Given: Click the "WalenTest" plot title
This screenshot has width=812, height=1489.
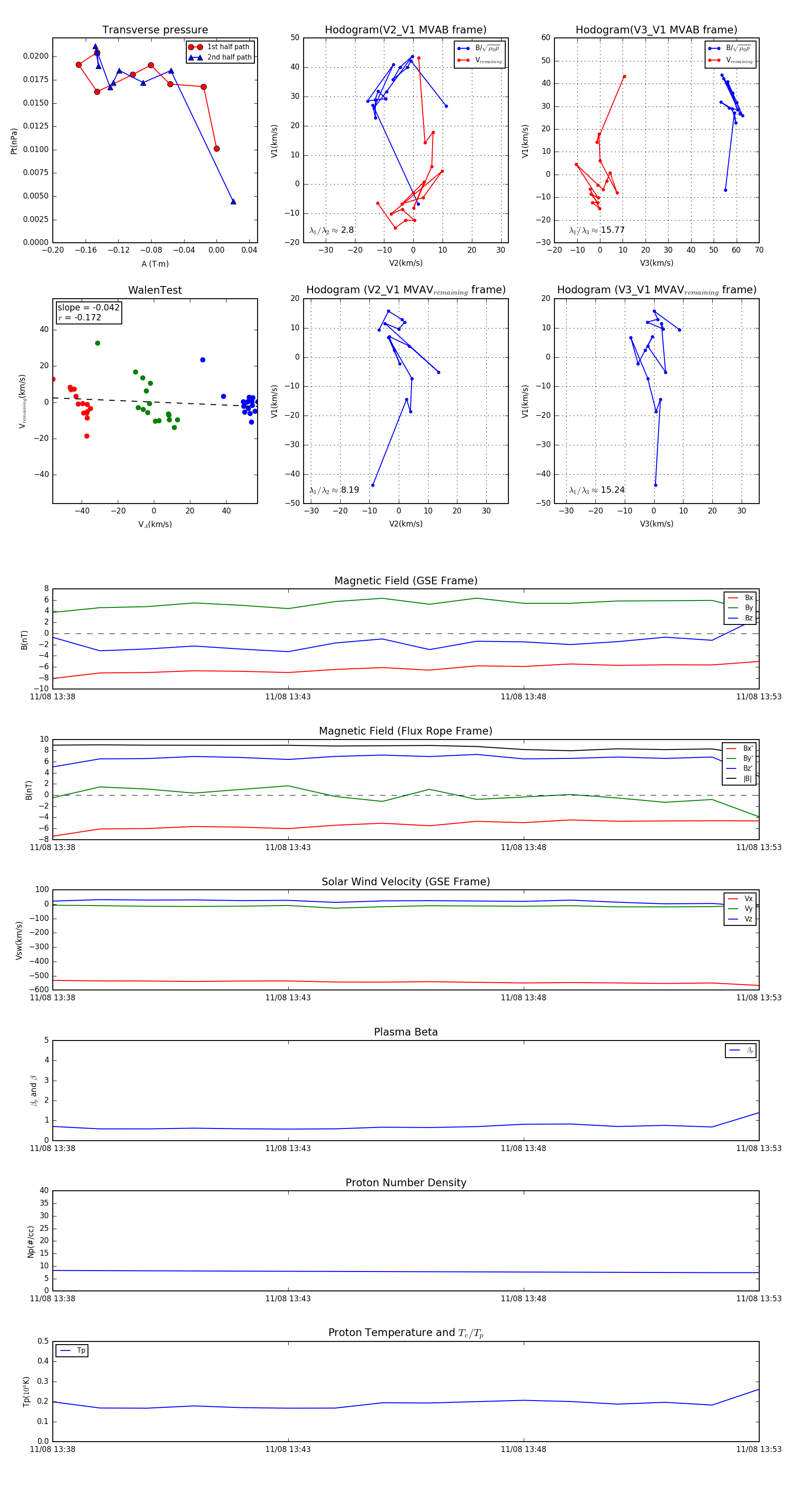Looking at the screenshot, I should [x=155, y=290].
